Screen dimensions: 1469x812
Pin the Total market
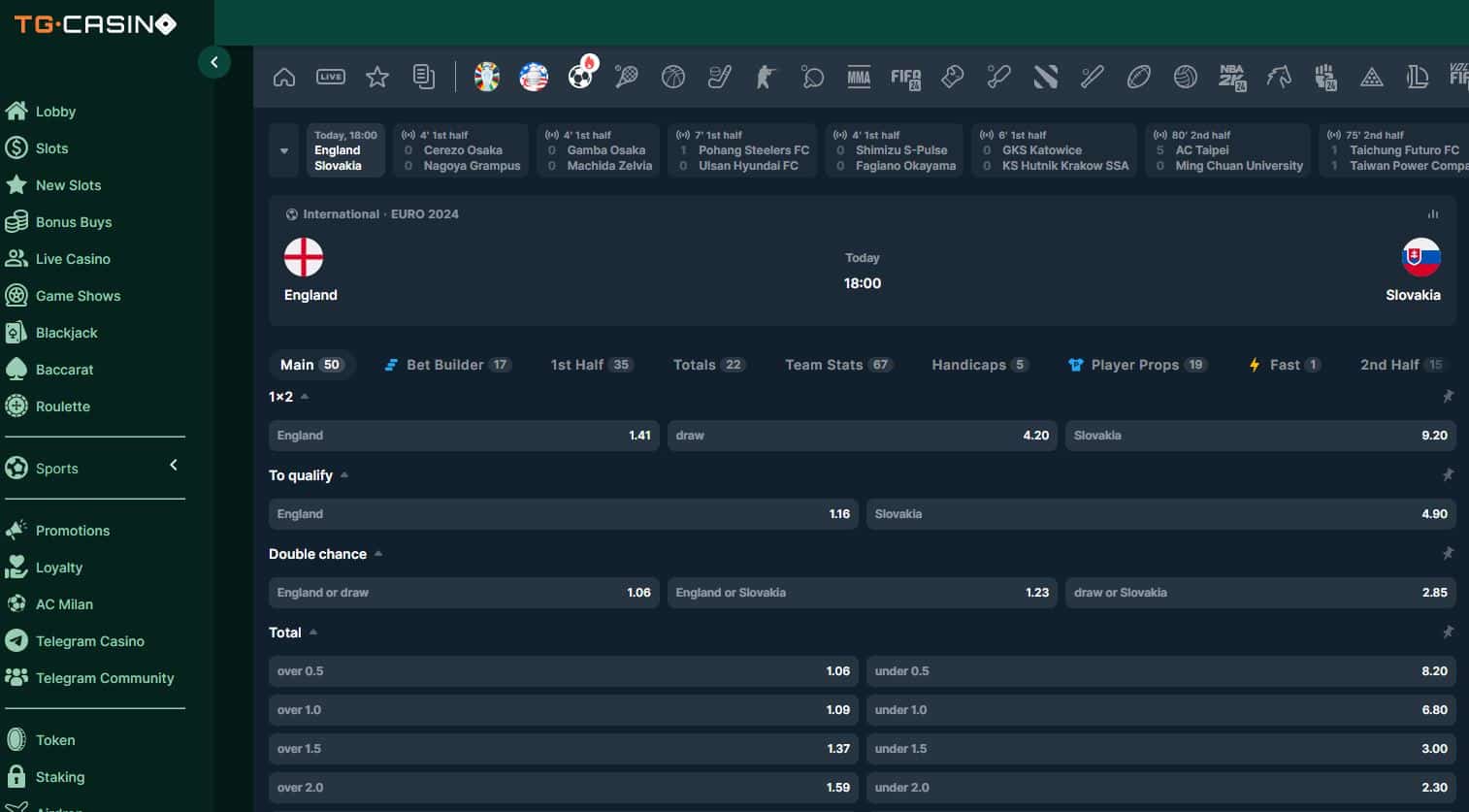(1448, 632)
